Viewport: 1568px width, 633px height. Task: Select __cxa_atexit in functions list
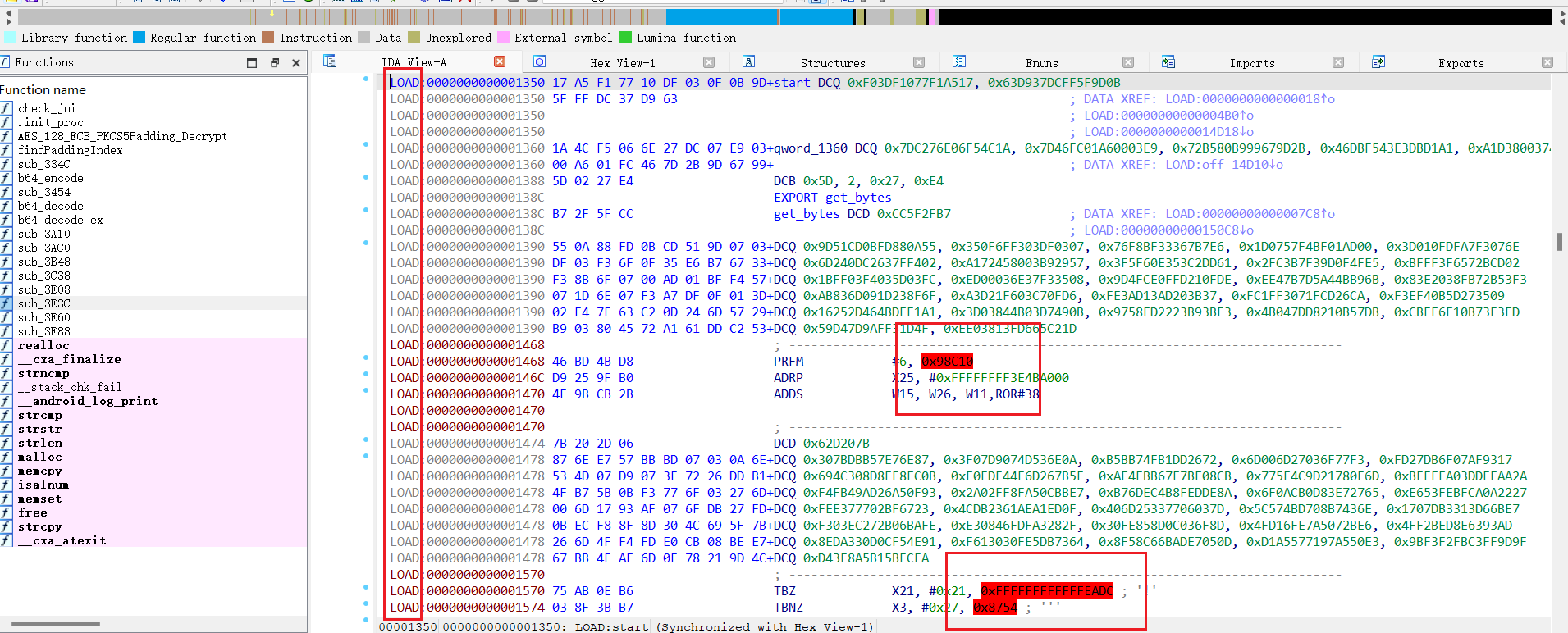(62, 540)
